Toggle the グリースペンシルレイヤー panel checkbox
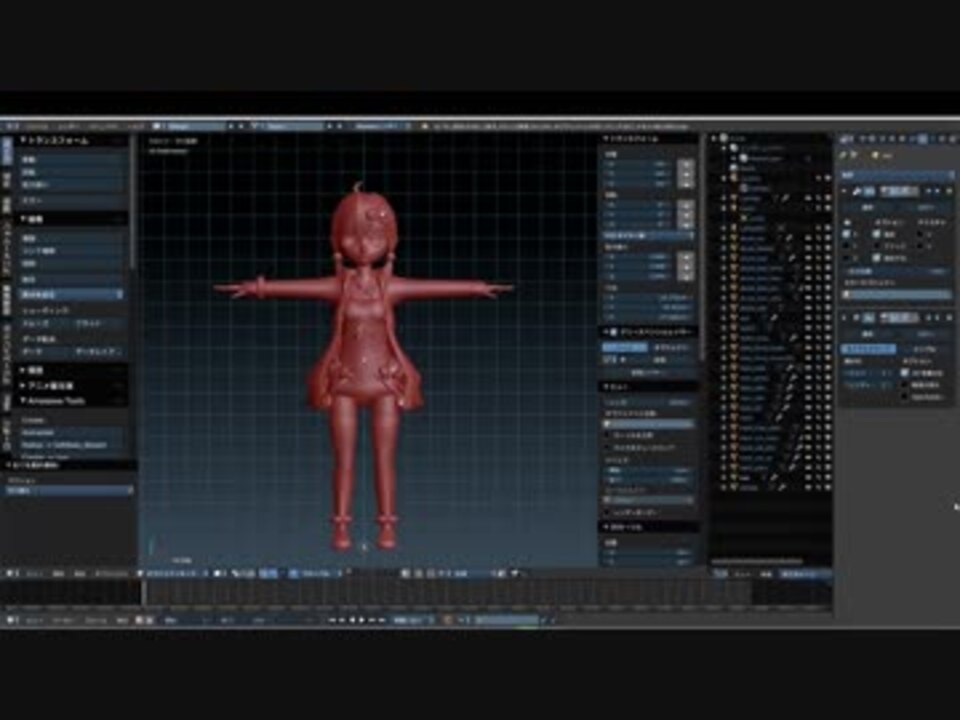 pos(614,332)
